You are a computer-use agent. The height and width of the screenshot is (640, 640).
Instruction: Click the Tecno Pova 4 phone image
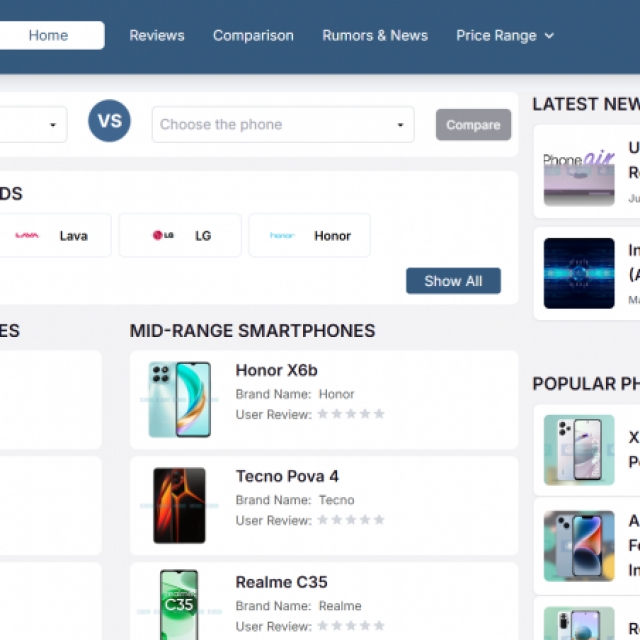point(180,505)
